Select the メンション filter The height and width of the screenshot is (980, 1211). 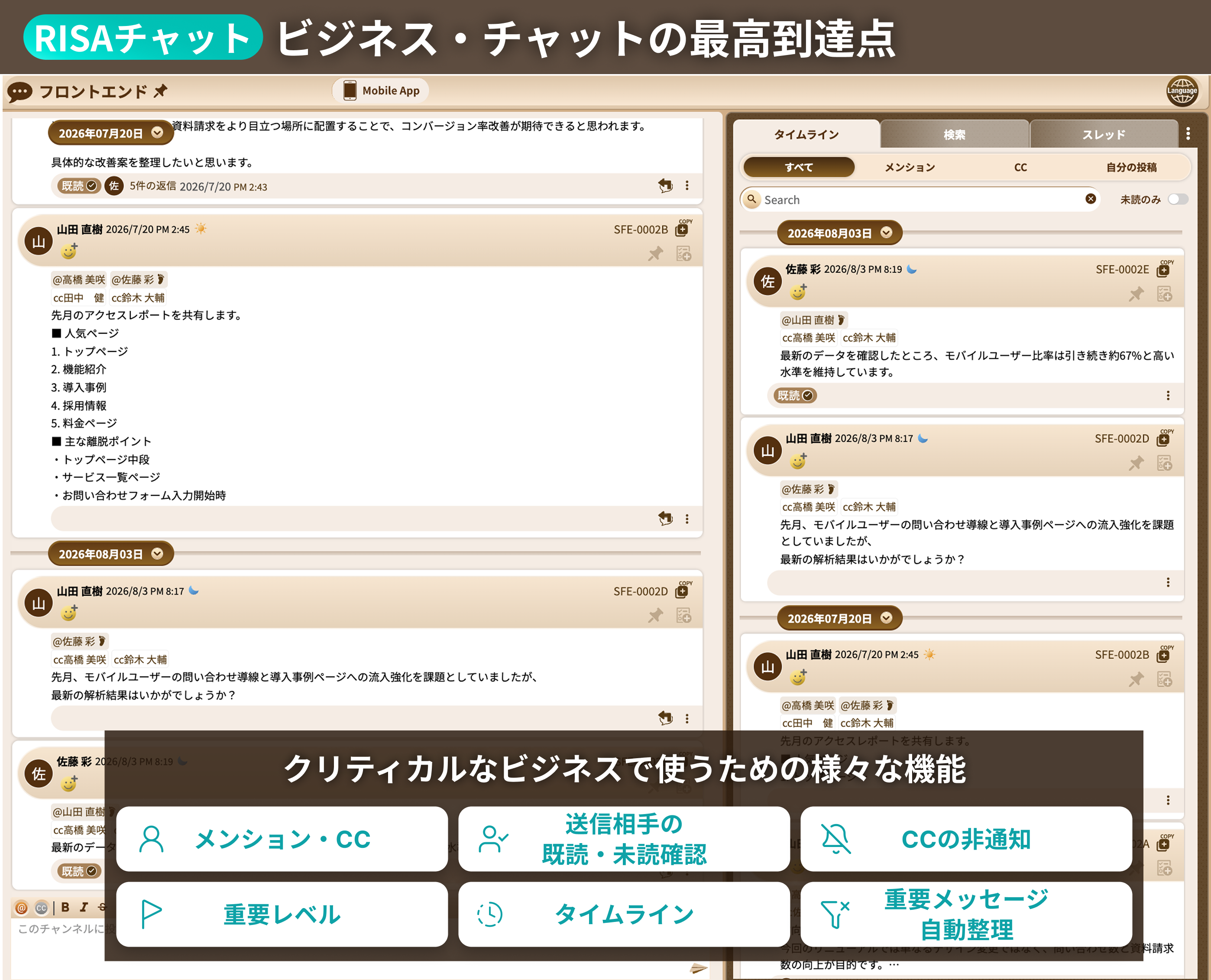pyautogui.click(x=909, y=167)
